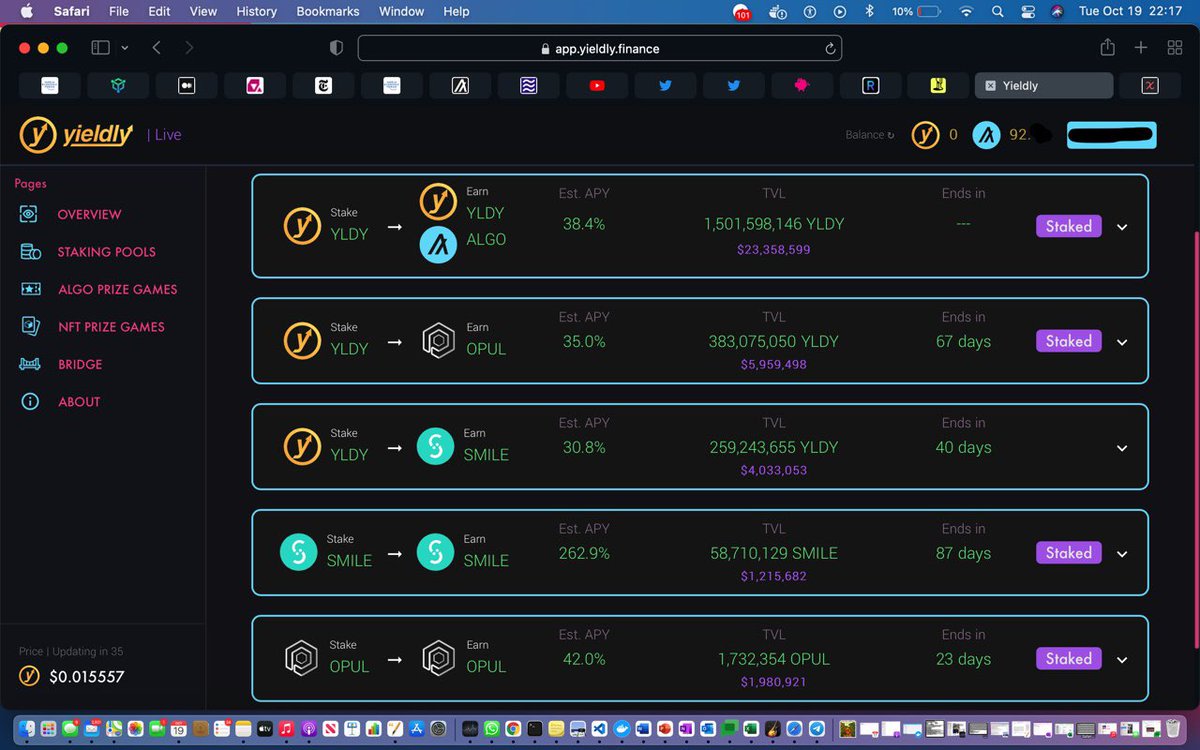Reload the page from the address bar
The image size is (1200, 750).
pyautogui.click(x=829, y=48)
